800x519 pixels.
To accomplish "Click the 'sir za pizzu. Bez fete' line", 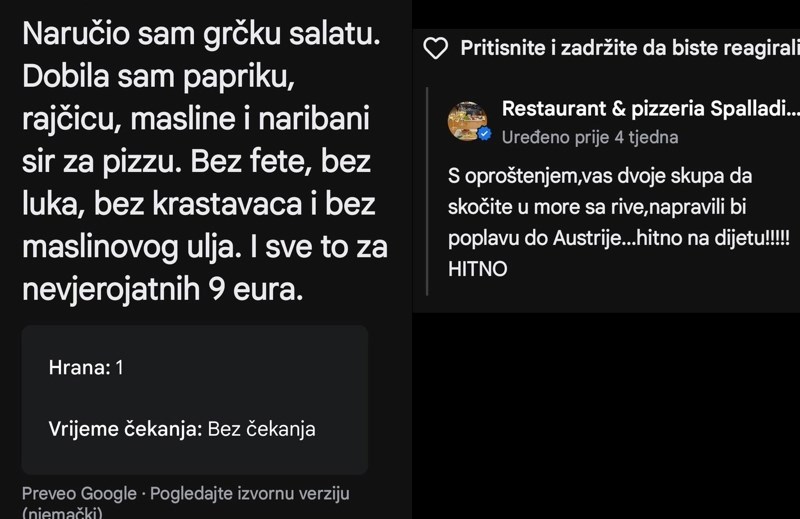I will click(x=197, y=162).
